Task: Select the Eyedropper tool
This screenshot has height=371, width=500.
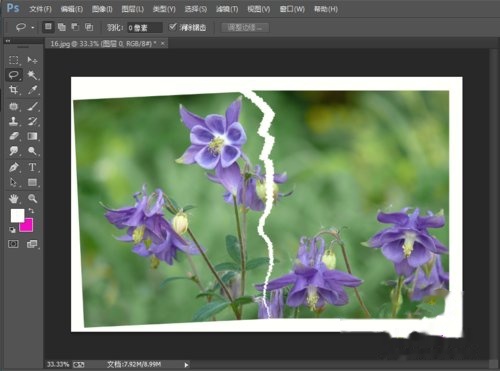Action: 32,90
